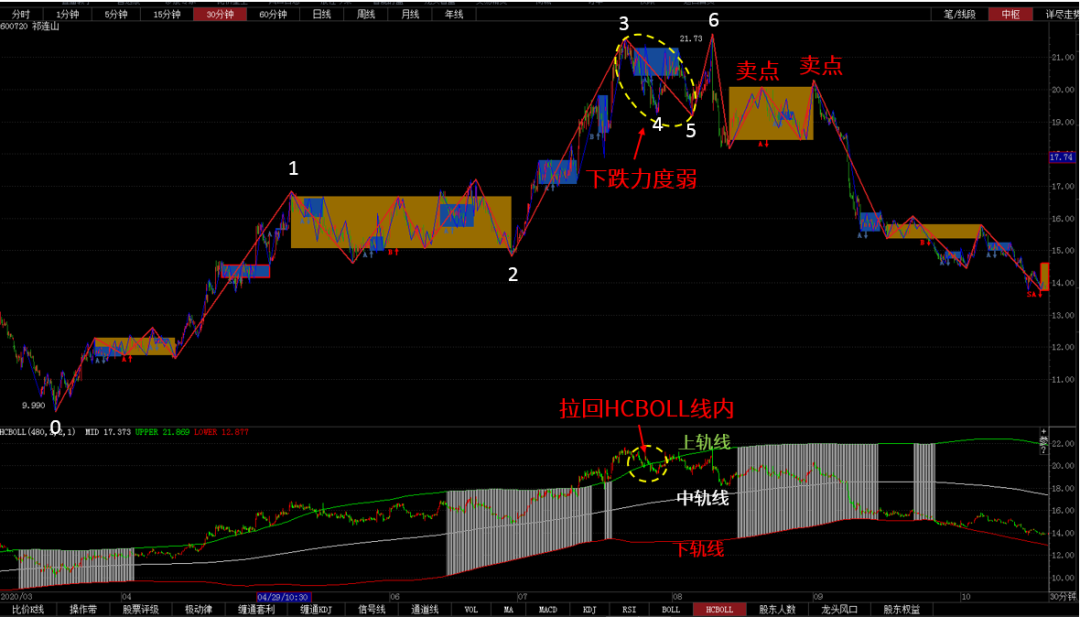Toggle the 中枢 display button
This screenshot has height=617, width=1080.
pyautogui.click(x=1003, y=14)
